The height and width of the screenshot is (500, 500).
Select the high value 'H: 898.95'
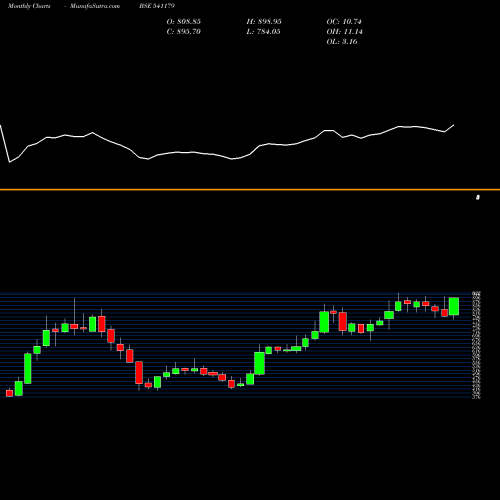264,22
